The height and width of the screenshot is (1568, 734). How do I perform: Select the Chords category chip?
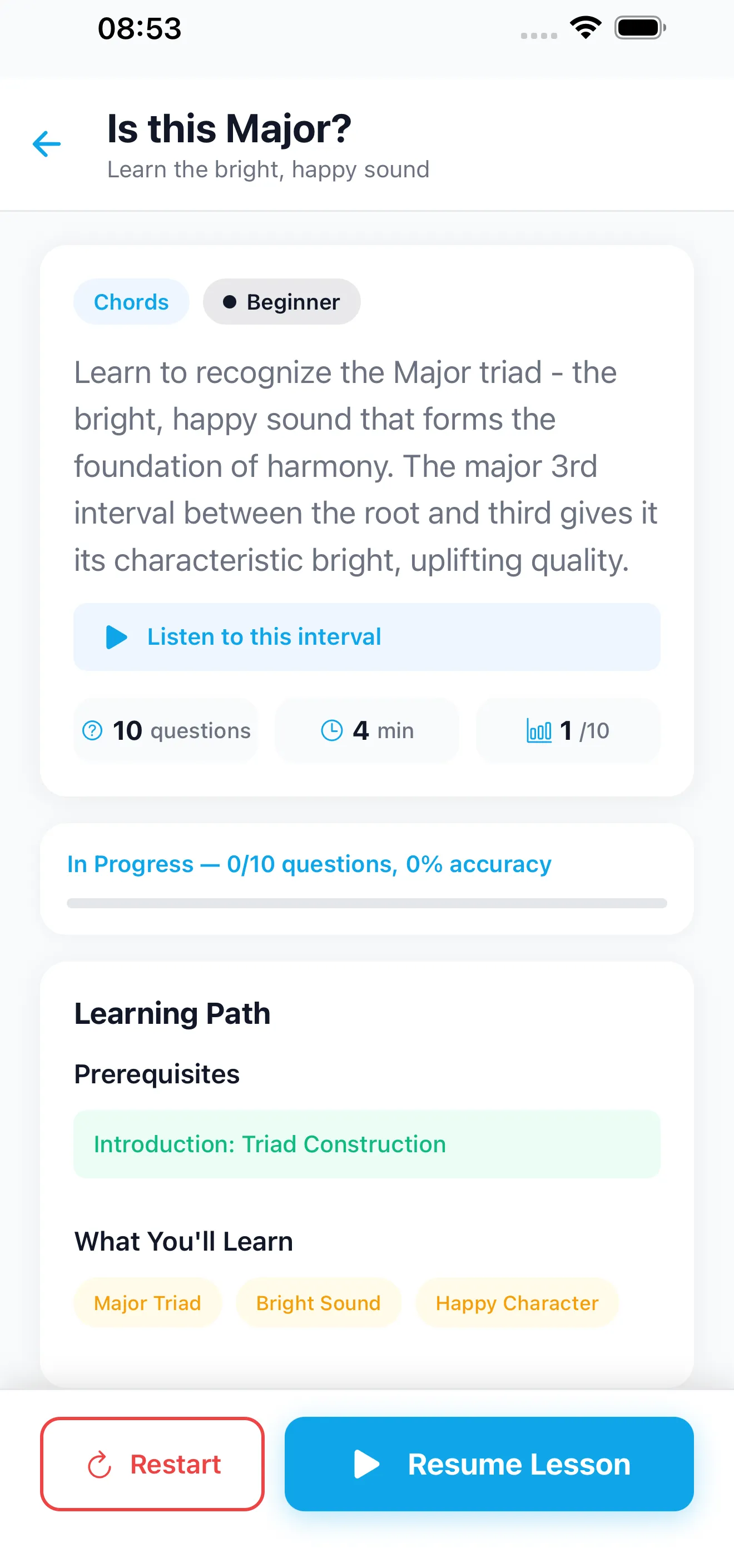[x=131, y=301]
